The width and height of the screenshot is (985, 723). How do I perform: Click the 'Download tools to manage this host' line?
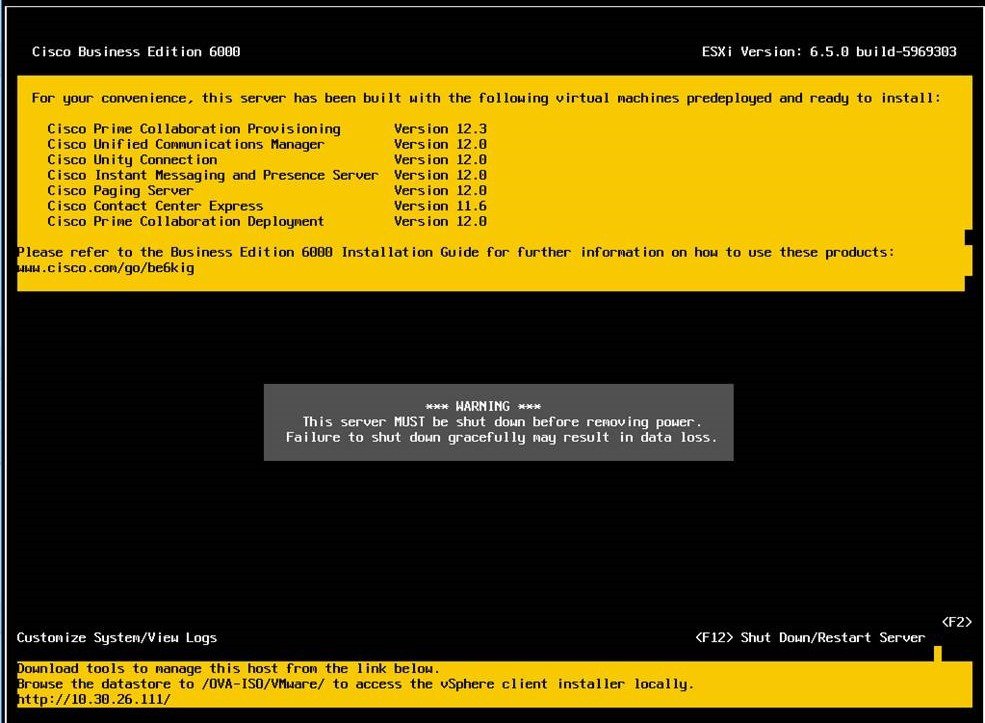click(x=229, y=668)
